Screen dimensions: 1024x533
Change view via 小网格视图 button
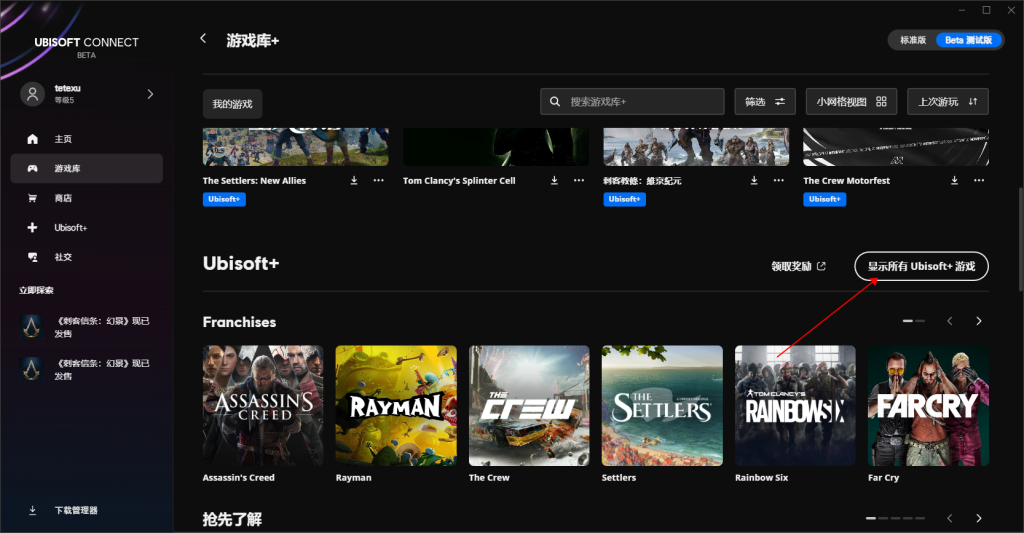point(851,101)
